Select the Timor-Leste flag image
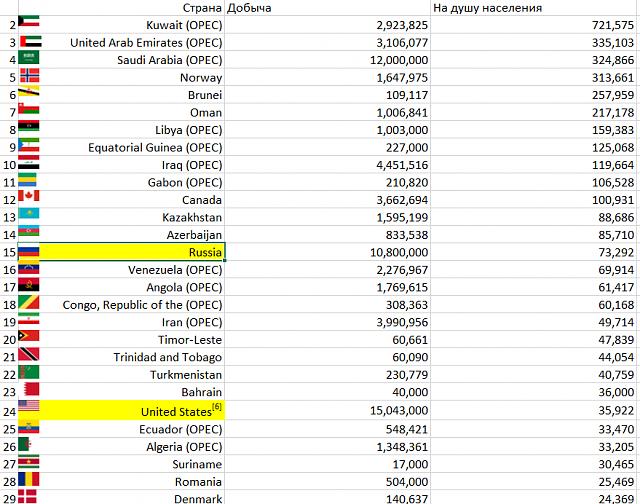The image size is (640, 504). click(x=29, y=335)
